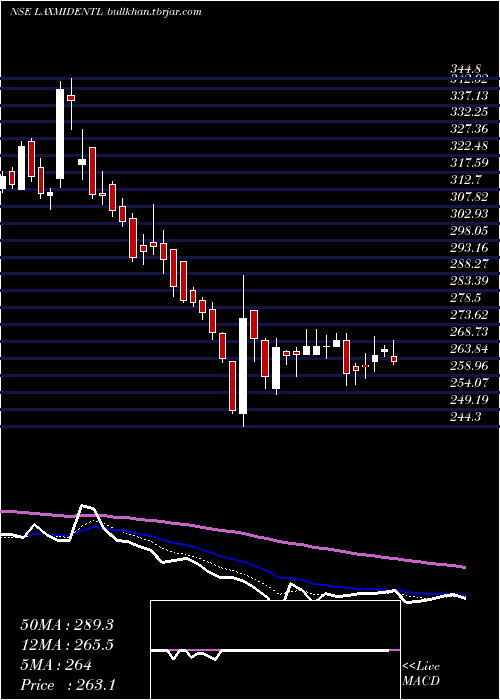The image size is (500, 700).
Task: Click the 50MA : 289.3 readout
Action: click(67, 625)
